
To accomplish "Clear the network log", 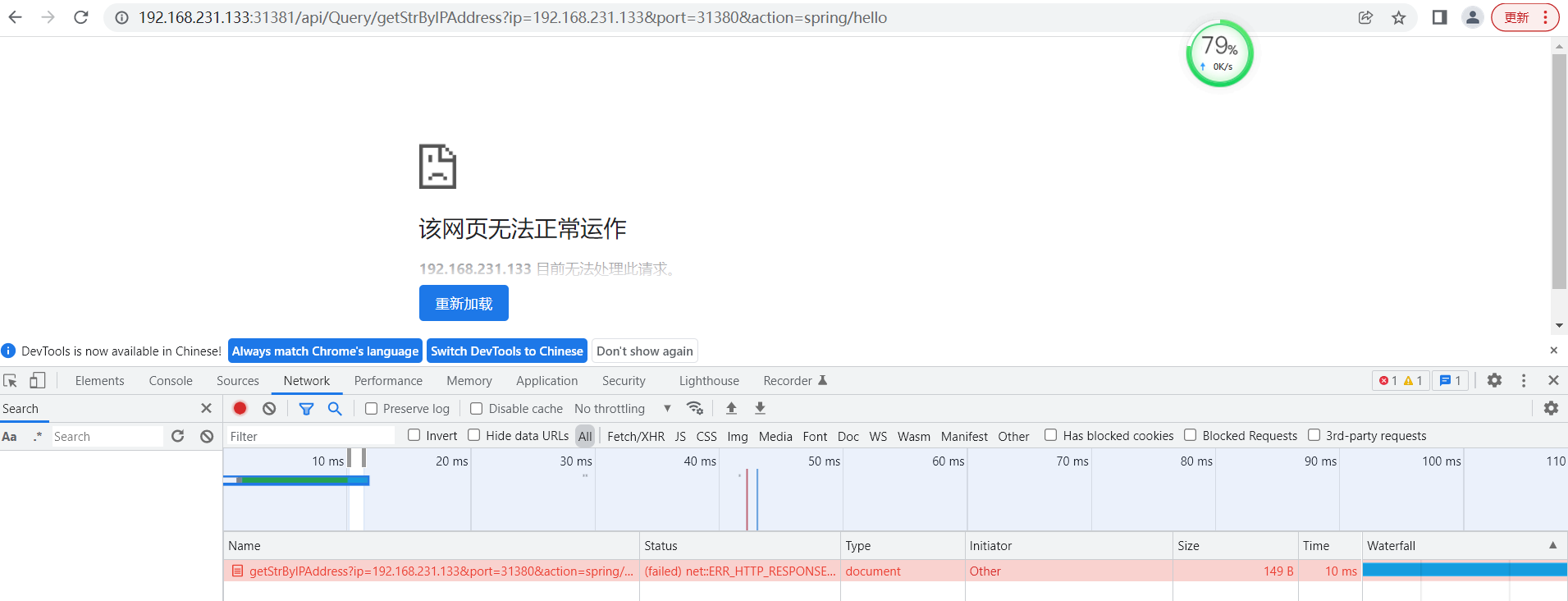I will pos(269,408).
